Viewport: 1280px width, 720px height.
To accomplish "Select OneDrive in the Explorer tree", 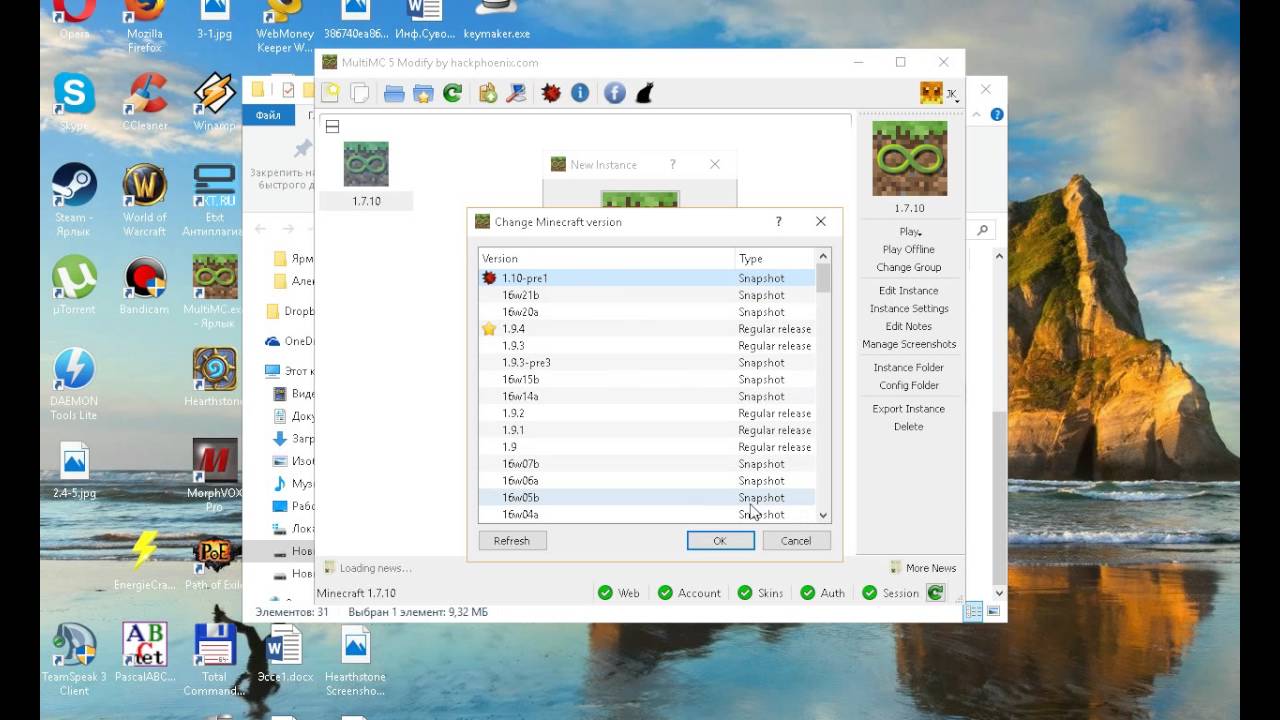I will pyautogui.click(x=290, y=341).
